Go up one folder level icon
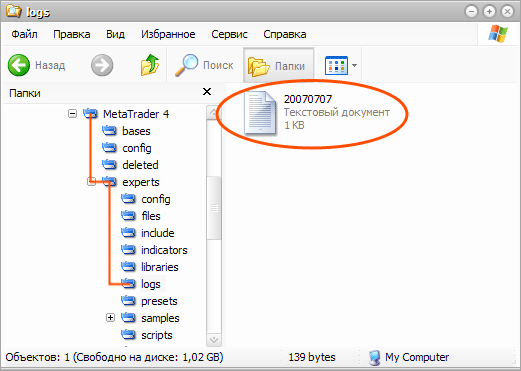This screenshot has width=521, height=371. point(150,65)
